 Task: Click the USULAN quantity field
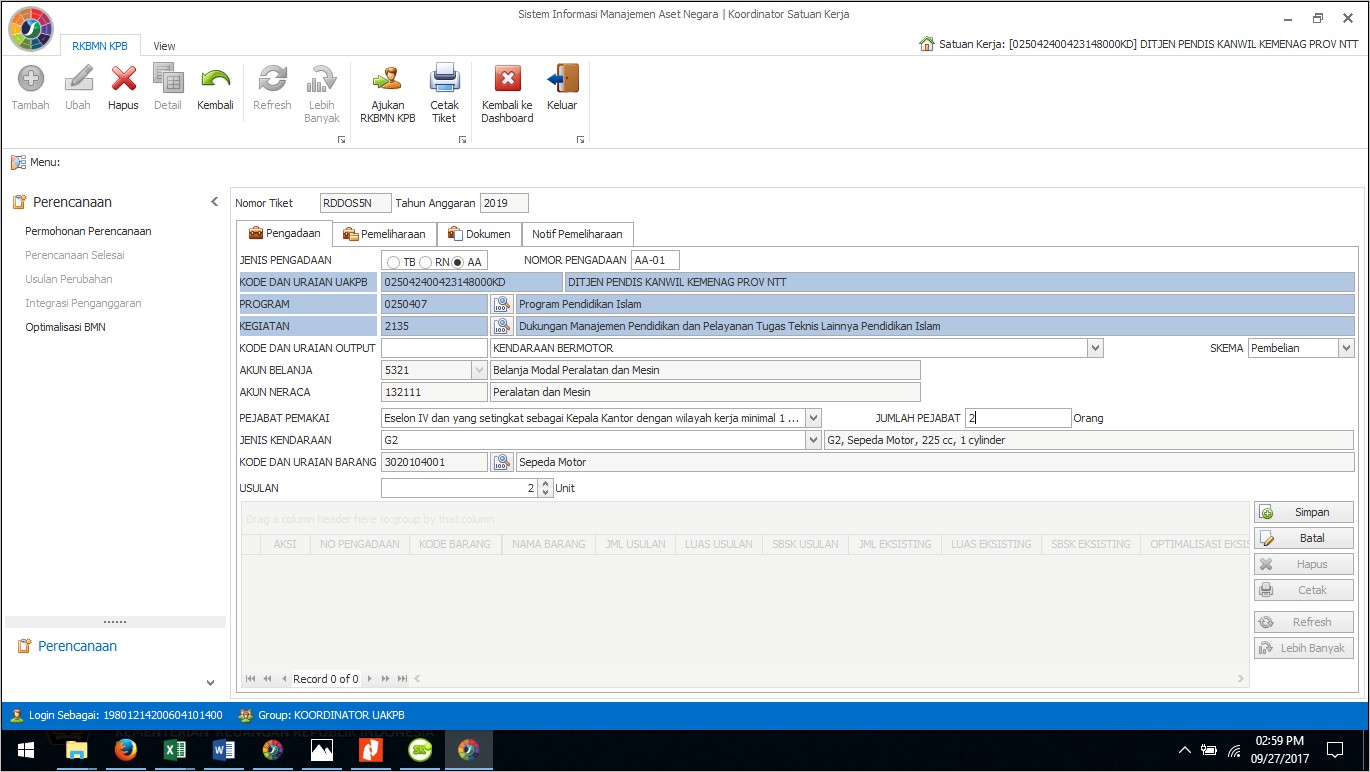pyautogui.click(x=459, y=488)
